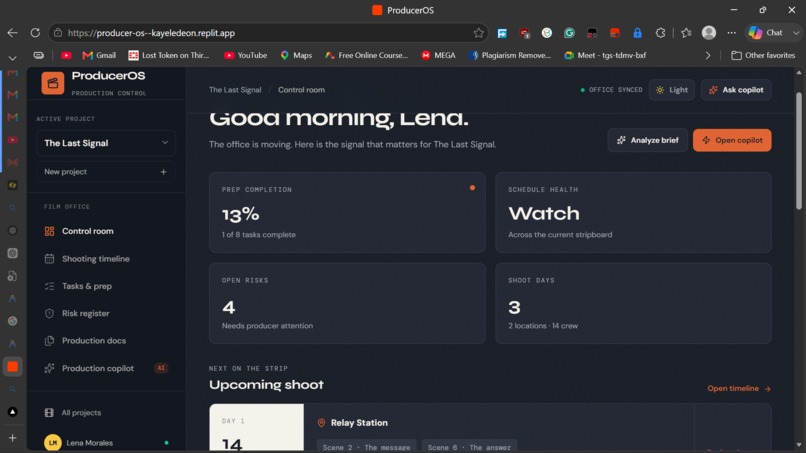Click Scene 6 · The answer tag
This screenshot has width=806, height=453.
469,447
